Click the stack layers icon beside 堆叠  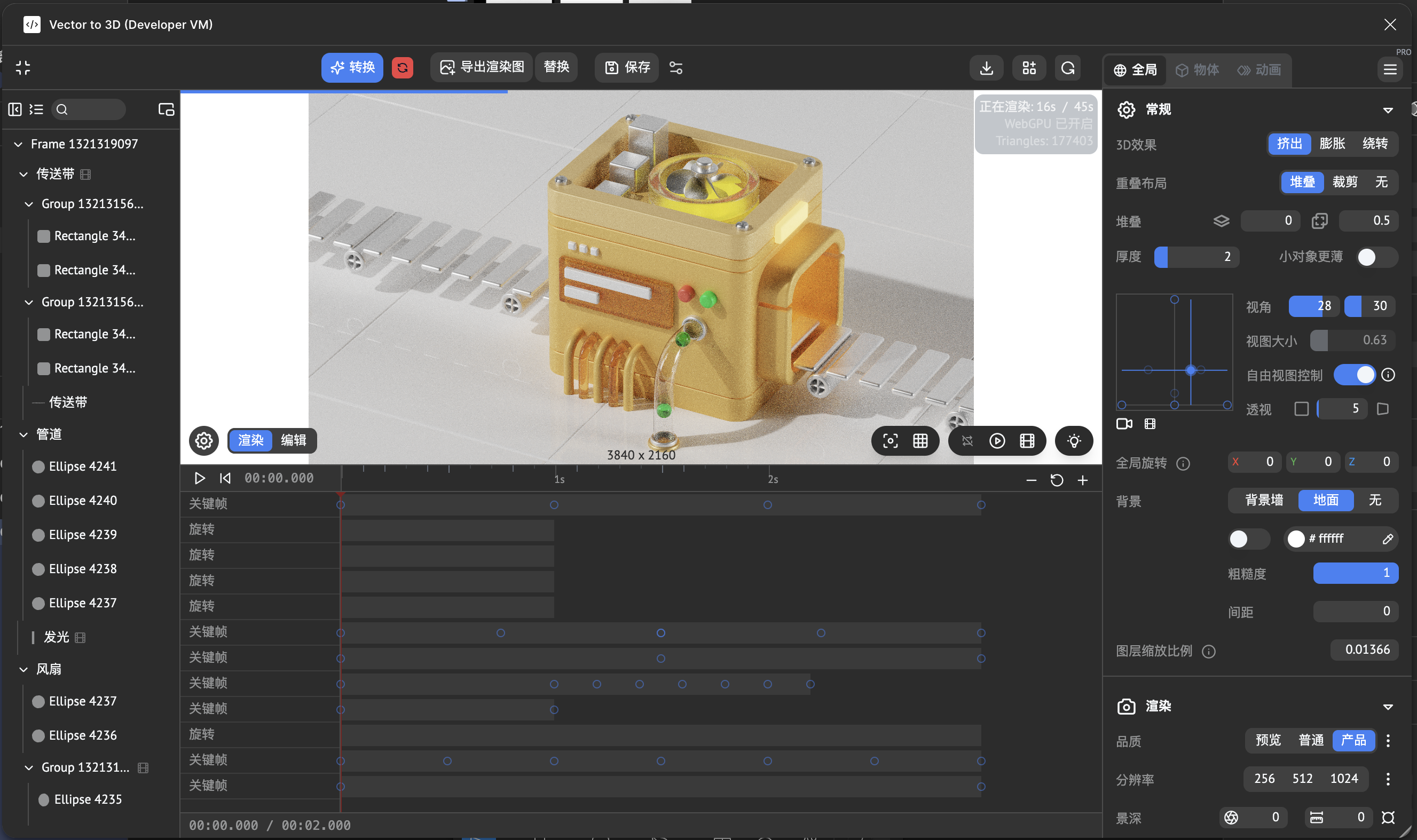point(1221,221)
